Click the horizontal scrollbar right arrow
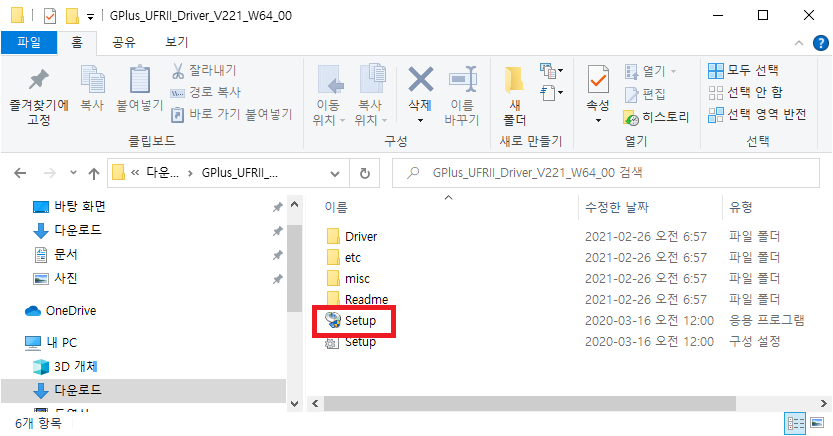 click(823, 404)
